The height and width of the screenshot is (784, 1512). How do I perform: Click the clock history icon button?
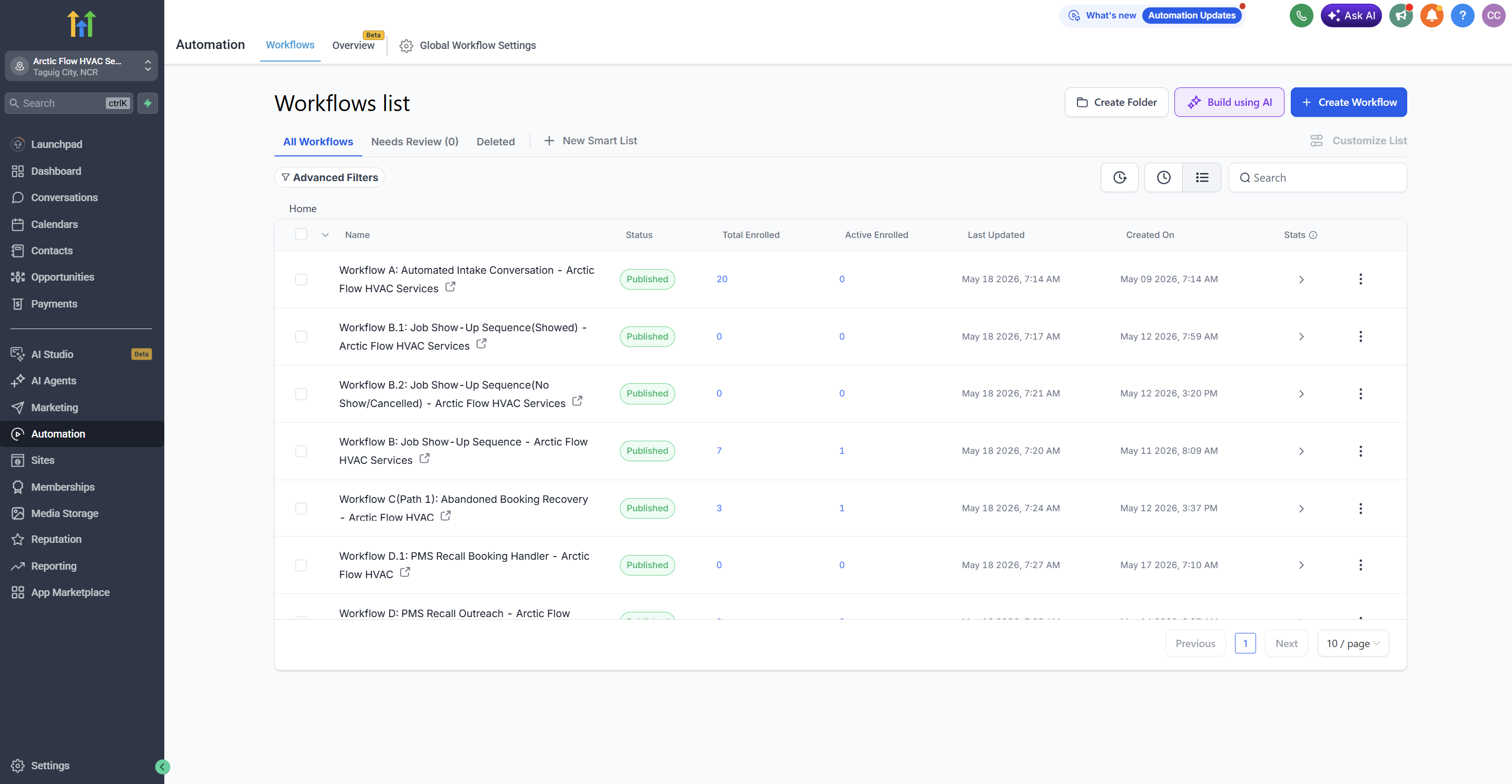[1163, 177]
